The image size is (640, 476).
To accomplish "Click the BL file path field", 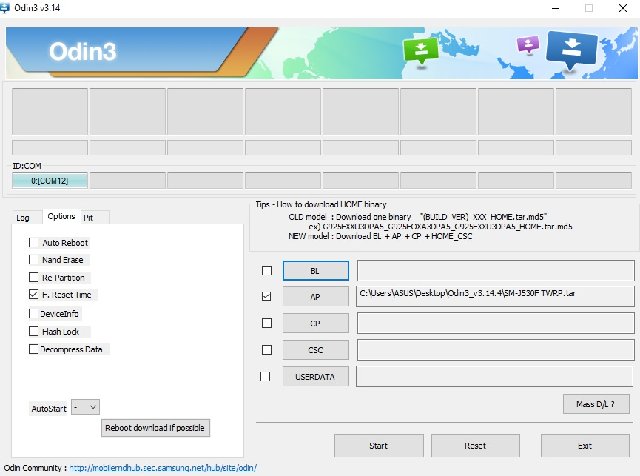I will pos(496,271).
